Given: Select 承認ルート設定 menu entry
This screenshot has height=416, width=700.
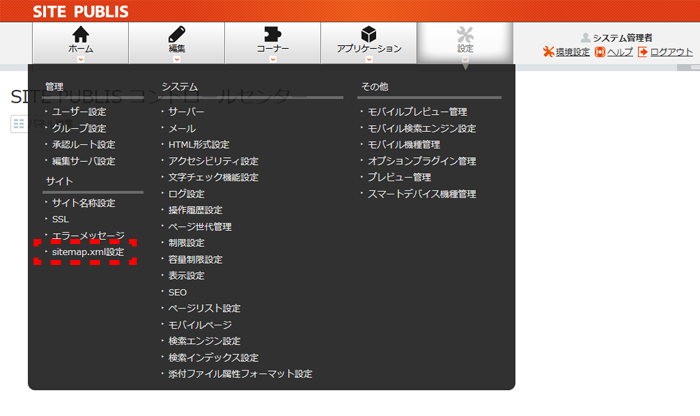Looking at the screenshot, I should [x=83, y=145].
